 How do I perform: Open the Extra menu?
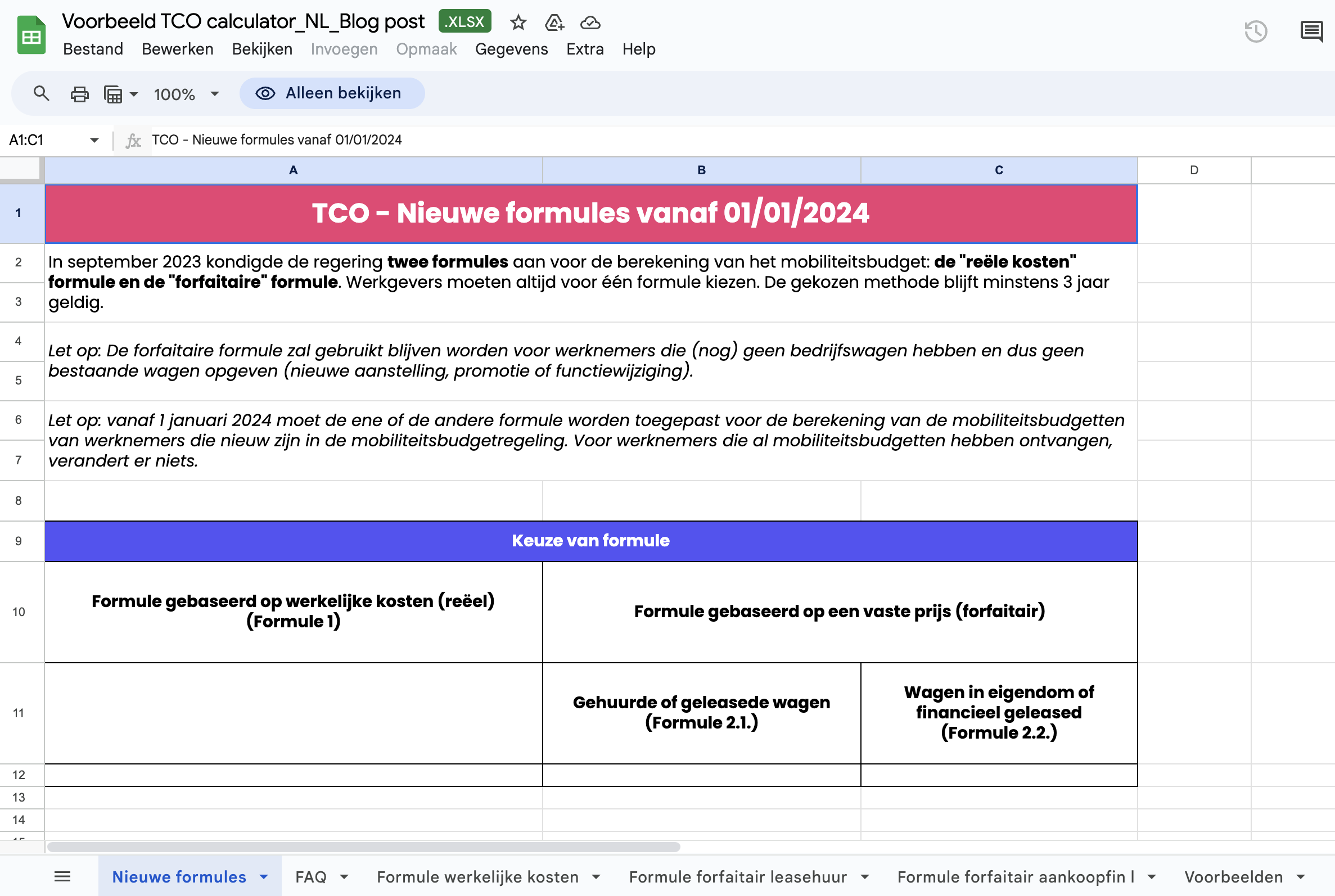pyautogui.click(x=585, y=49)
